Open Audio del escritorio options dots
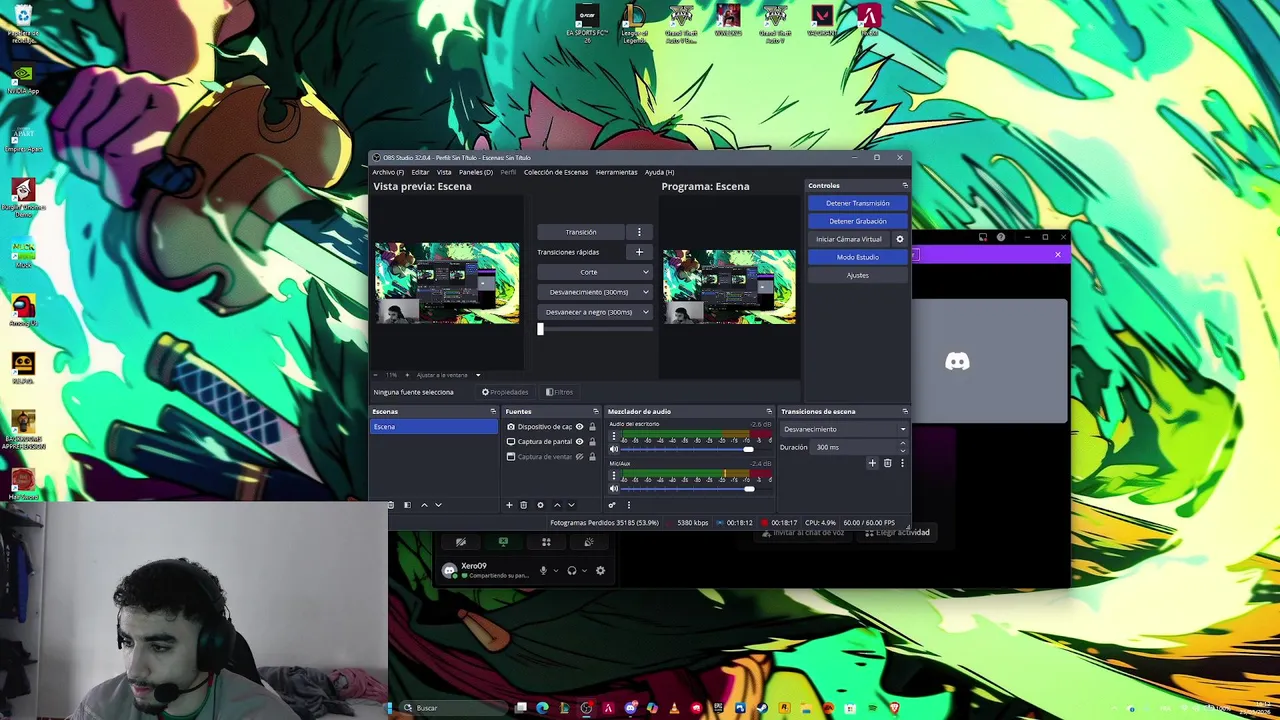 614,435
